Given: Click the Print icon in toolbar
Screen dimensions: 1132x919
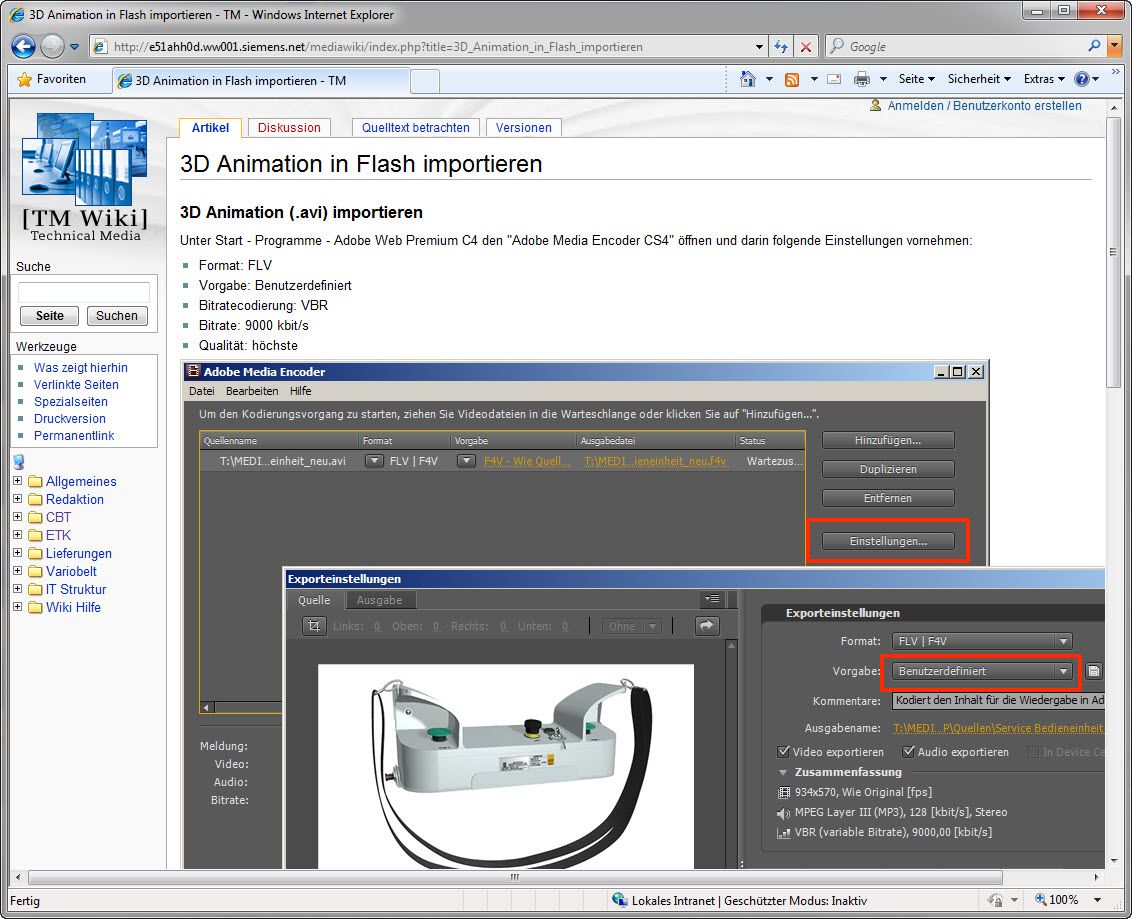Looking at the screenshot, I should tap(861, 79).
